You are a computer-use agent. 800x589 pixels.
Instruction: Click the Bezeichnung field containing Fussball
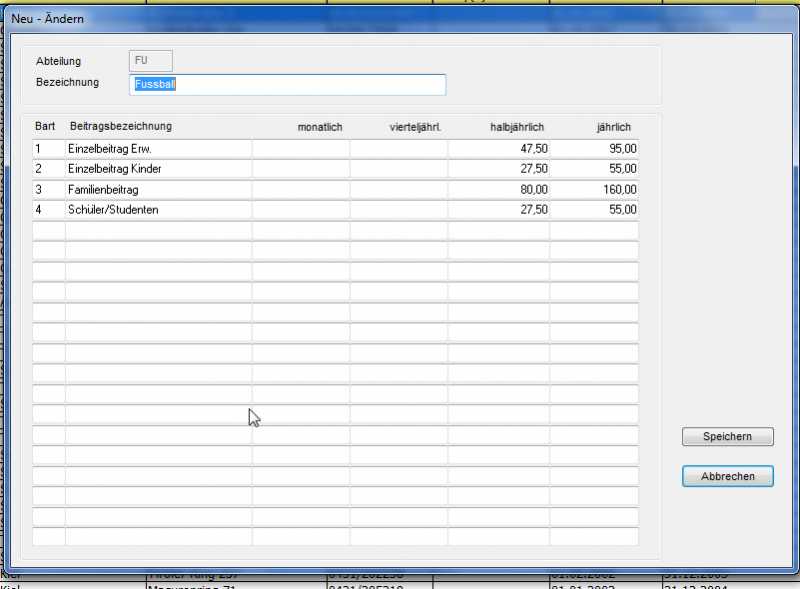tap(288, 85)
